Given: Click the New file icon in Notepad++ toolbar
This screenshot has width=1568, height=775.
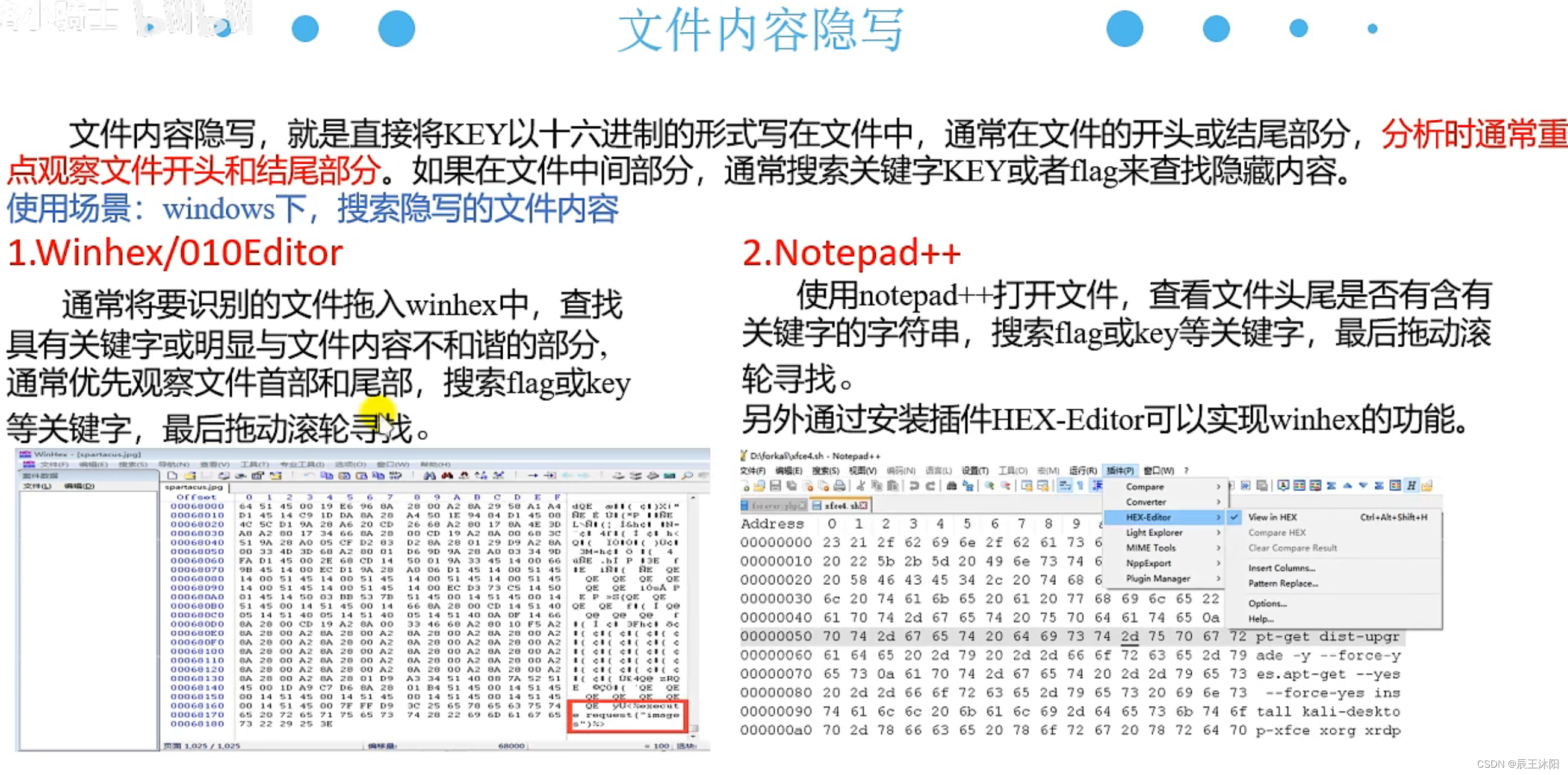Looking at the screenshot, I should click(746, 486).
